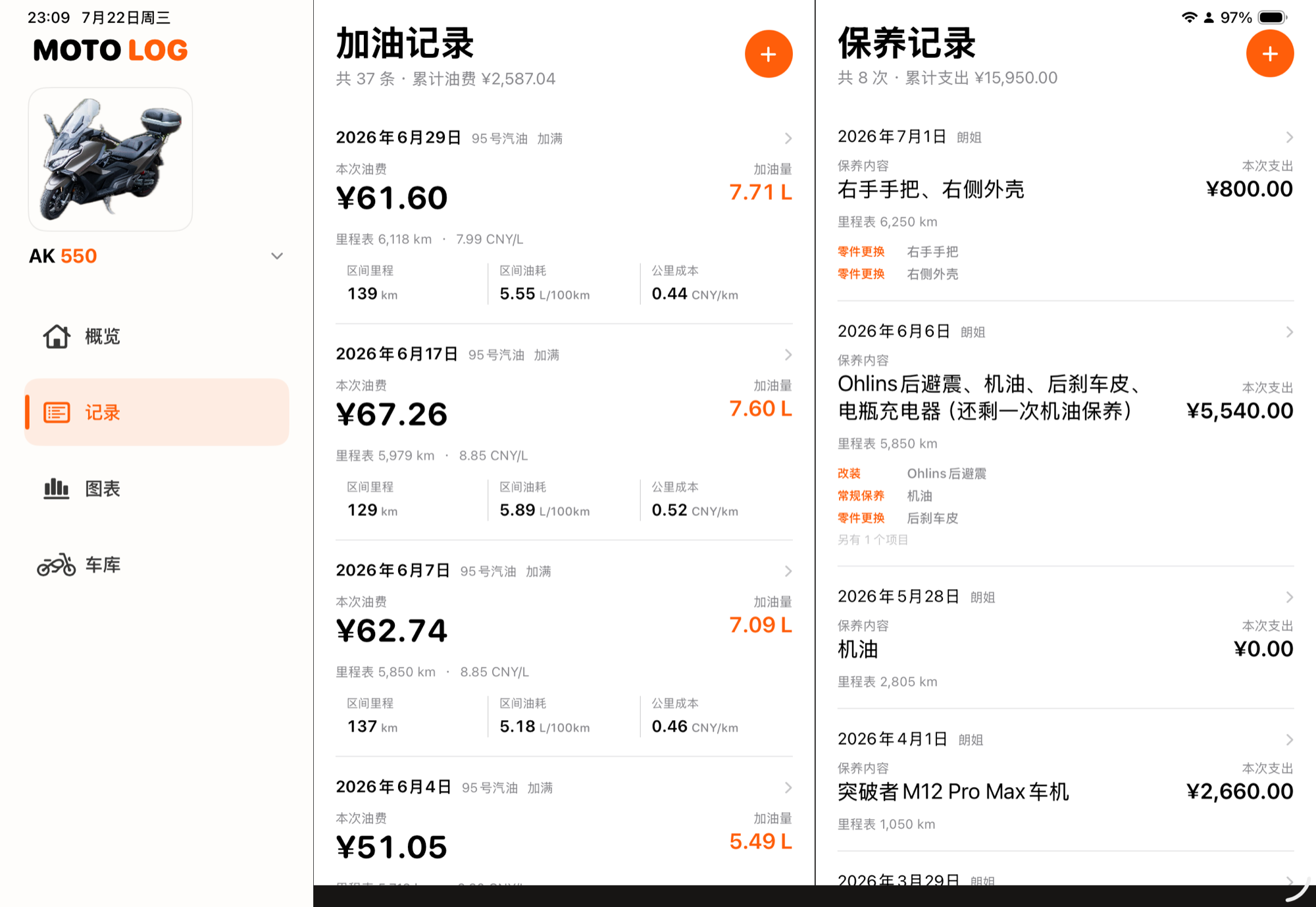Click 137 km interval distance value
Viewport: 1316px width, 907px height.
[372, 727]
